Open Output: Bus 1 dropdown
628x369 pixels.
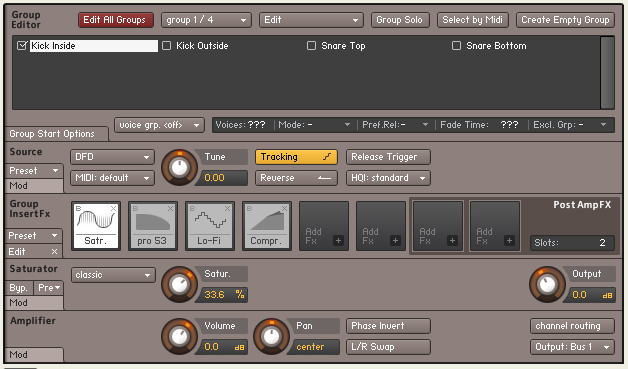pyautogui.click(x=572, y=347)
